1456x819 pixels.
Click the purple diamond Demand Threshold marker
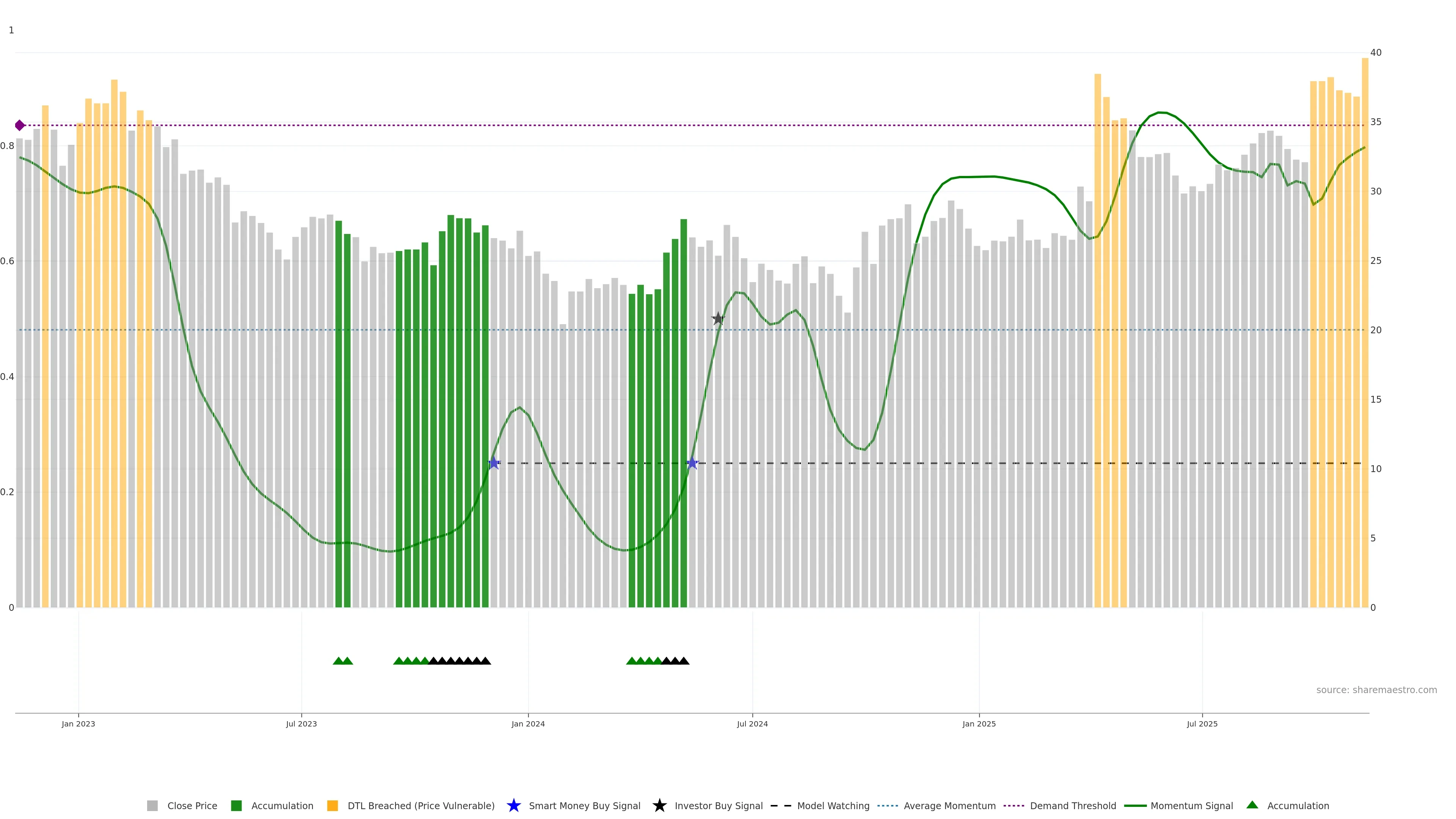pyautogui.click(x=20, y=126)
